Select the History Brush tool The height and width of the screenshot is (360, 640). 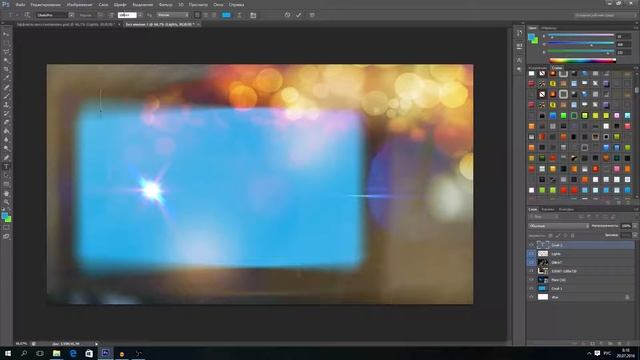[x=6, y=113]
